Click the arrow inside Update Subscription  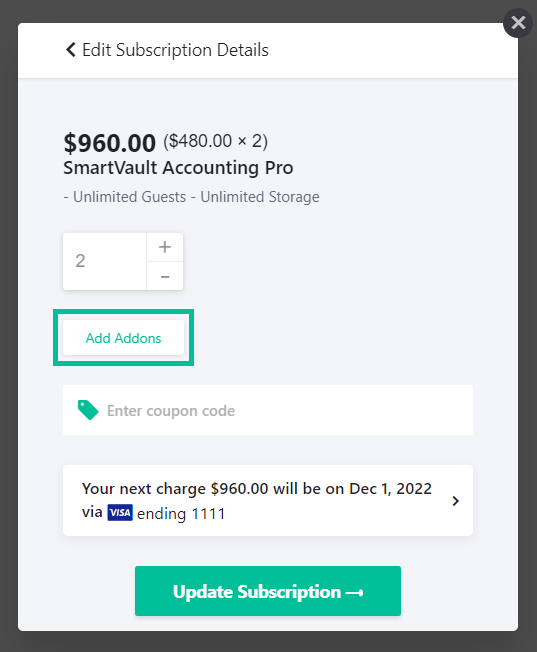point(354,593)
